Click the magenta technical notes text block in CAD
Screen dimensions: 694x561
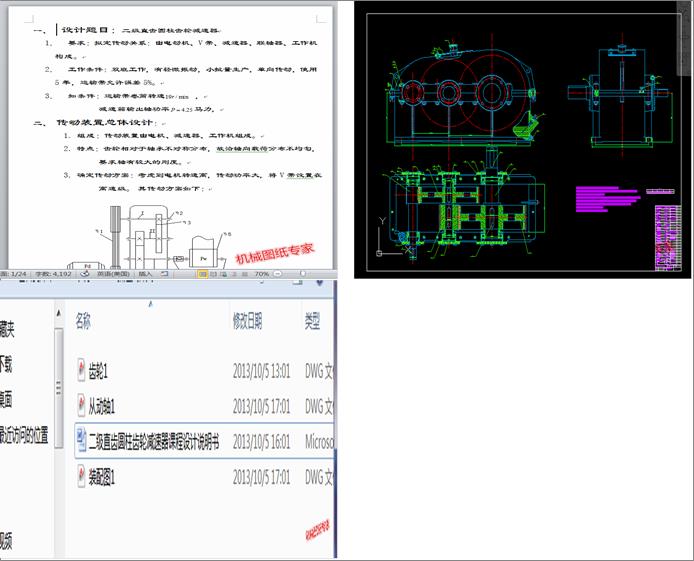point(608,199)
